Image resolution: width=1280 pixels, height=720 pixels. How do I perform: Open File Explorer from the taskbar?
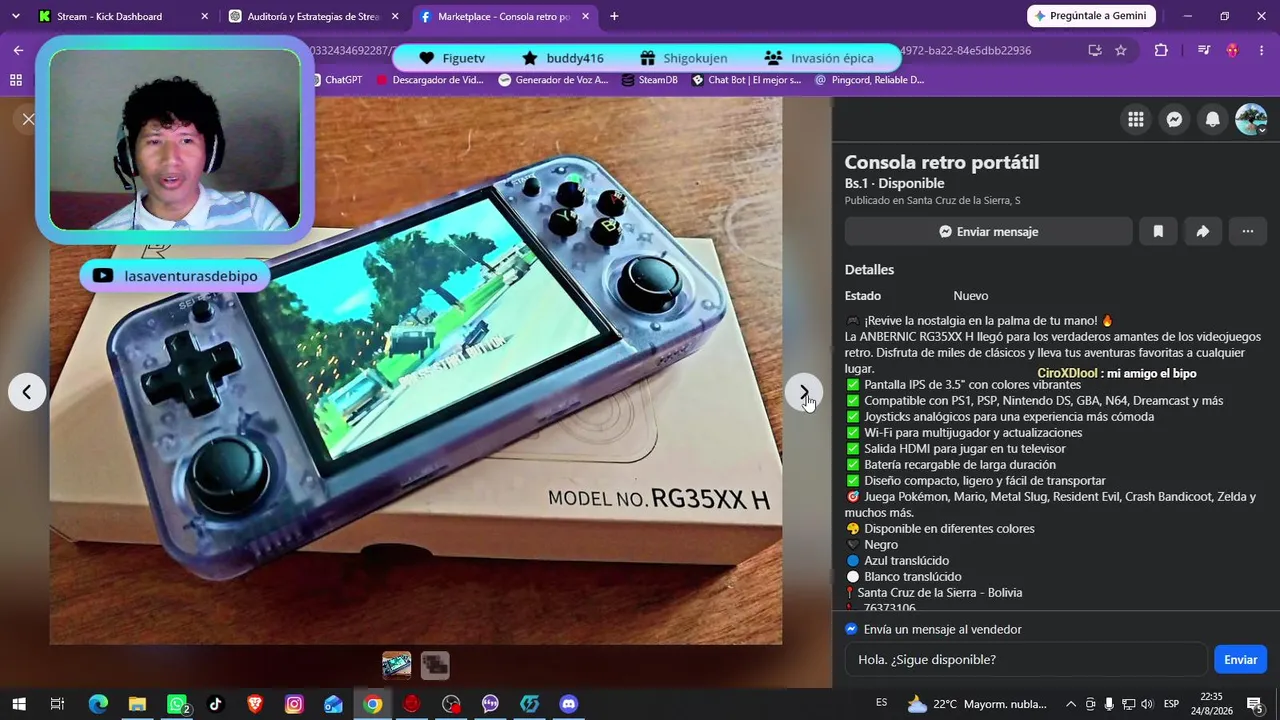137,704
